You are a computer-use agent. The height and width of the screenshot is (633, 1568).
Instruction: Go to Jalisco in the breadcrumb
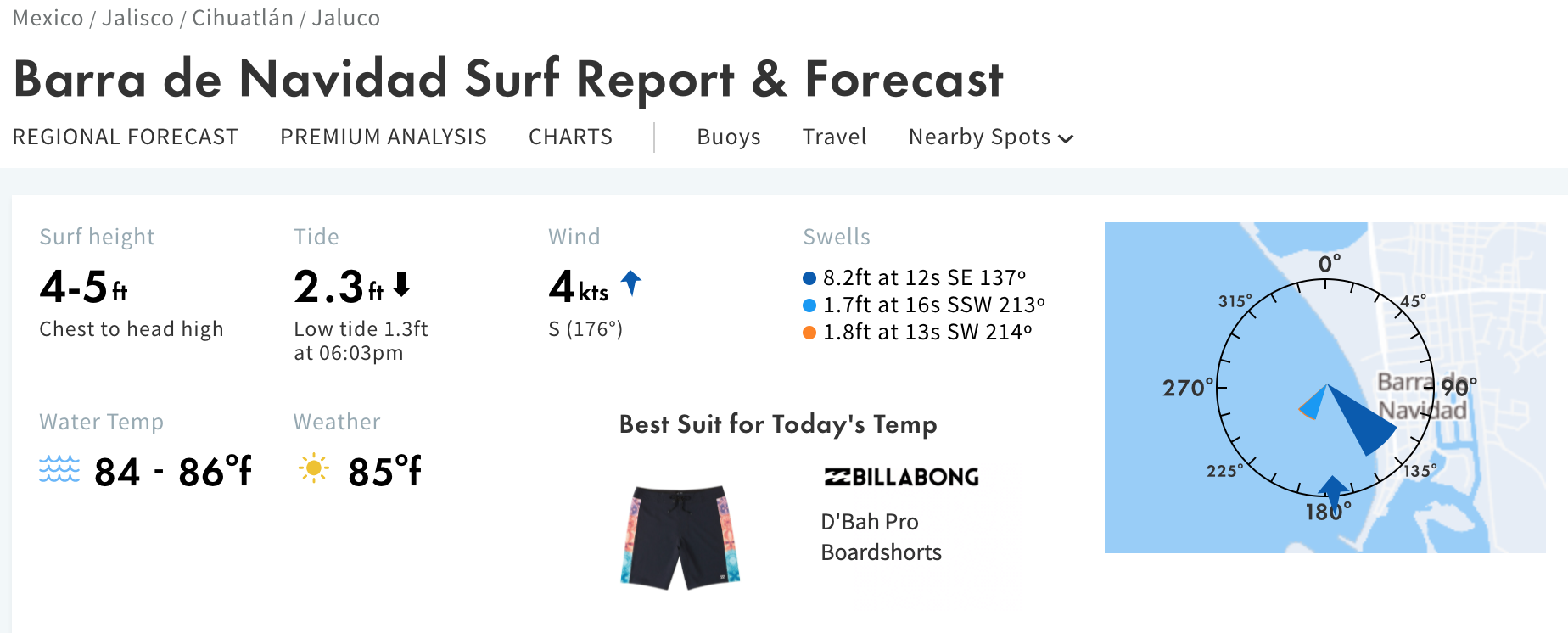137,18
